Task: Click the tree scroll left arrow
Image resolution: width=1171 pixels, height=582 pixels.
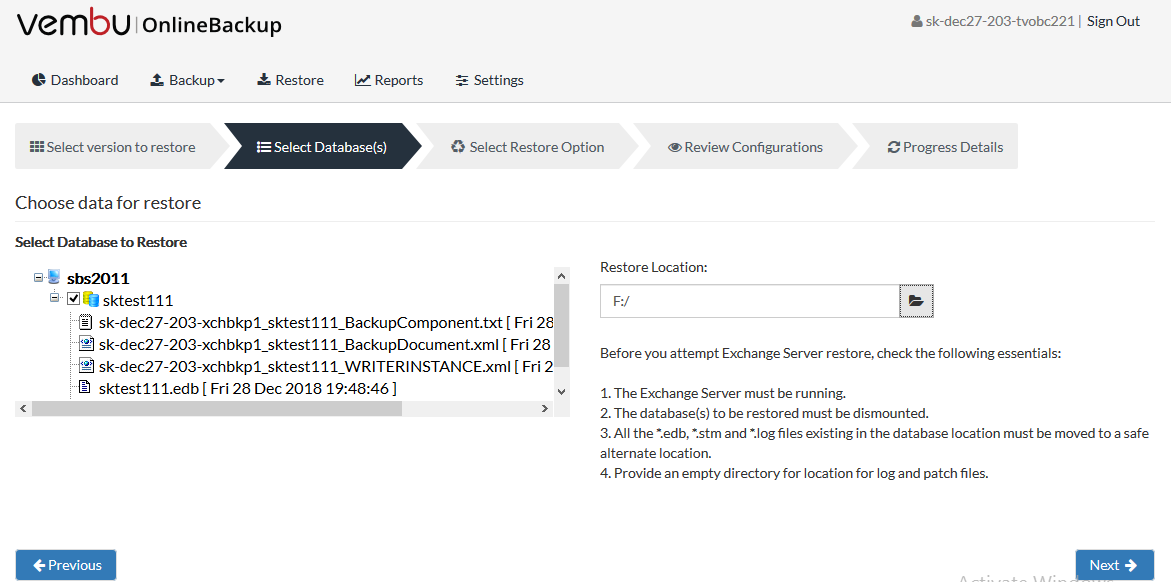Action: [23, 409]
